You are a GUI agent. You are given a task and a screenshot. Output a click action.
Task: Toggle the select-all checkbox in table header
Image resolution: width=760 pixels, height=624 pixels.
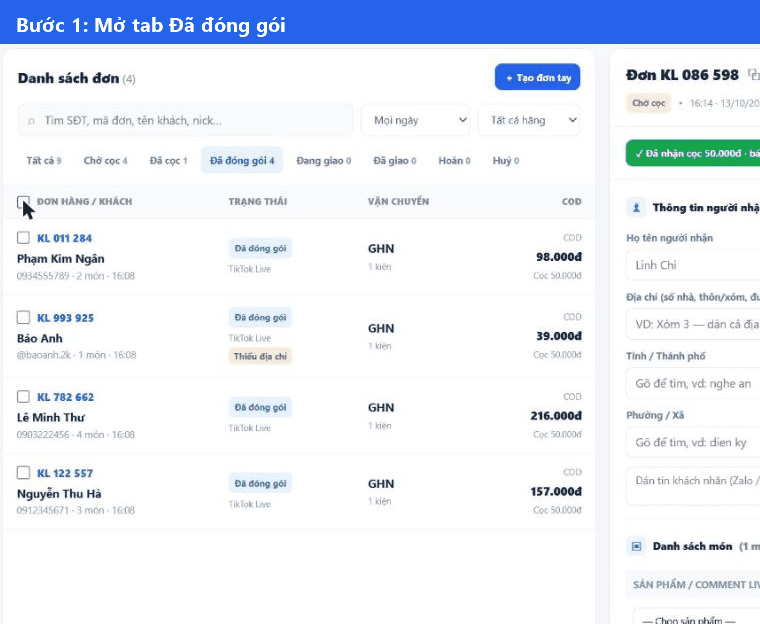click(x=23, y=202)
